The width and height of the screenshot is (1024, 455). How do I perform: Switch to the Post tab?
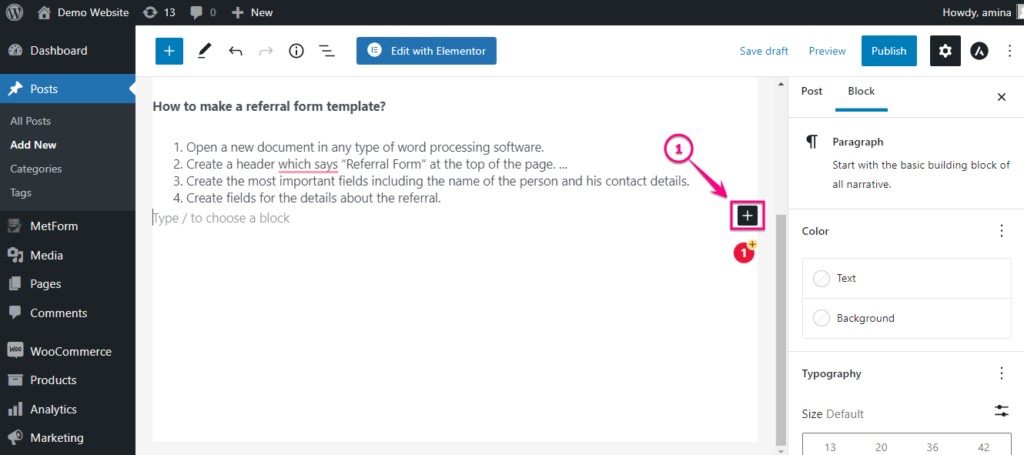(812, 91)
